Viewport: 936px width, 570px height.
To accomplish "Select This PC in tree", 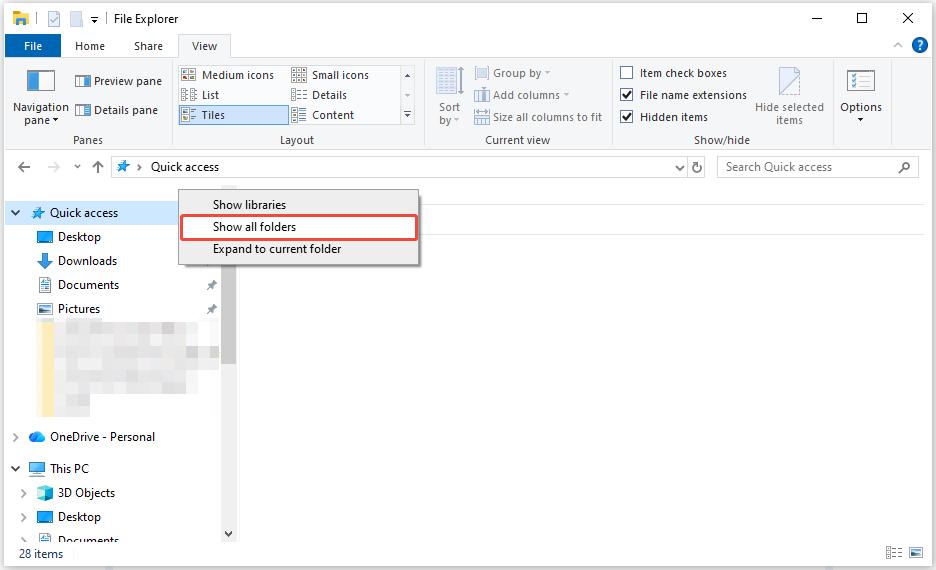I will [69, 469].
